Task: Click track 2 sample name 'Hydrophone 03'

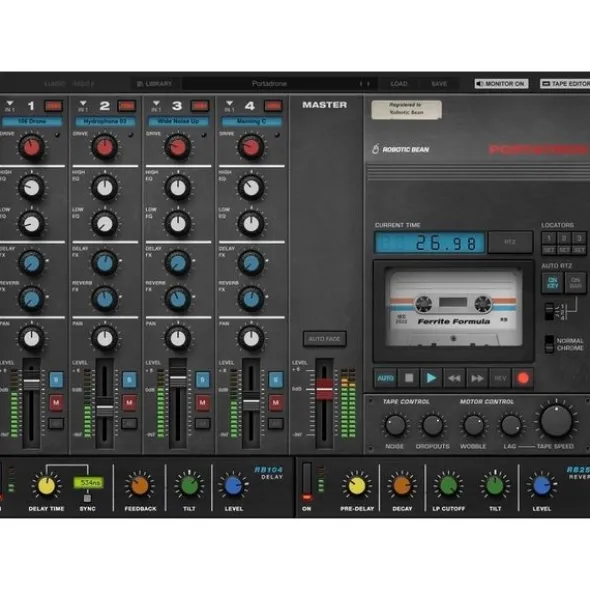Action: click(x=105, y=121)
